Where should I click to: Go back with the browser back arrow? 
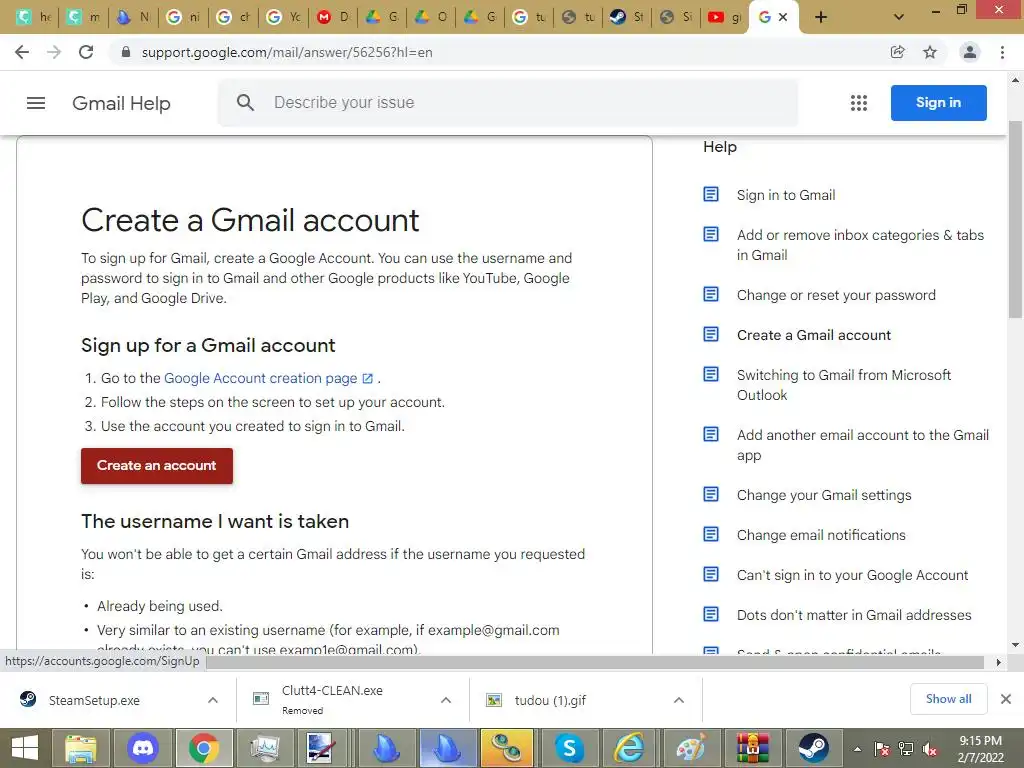(x=22, y=52)
